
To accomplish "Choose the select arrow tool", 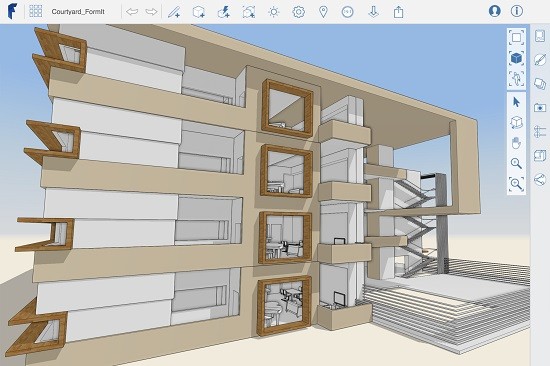I will 516,102.
